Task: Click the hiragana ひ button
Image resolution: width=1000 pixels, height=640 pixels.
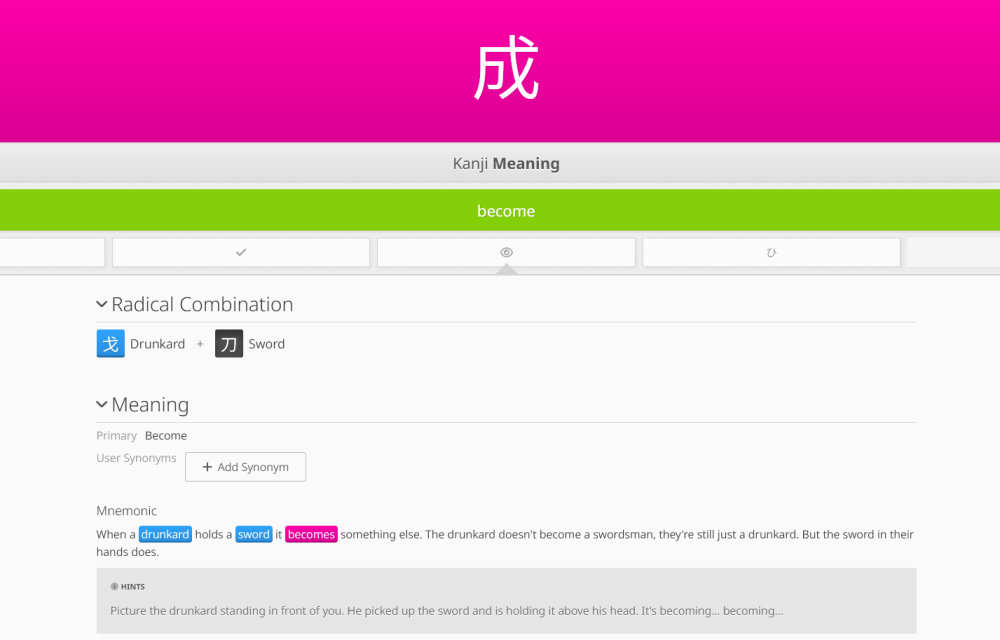Action: click(x=771, y=253)
